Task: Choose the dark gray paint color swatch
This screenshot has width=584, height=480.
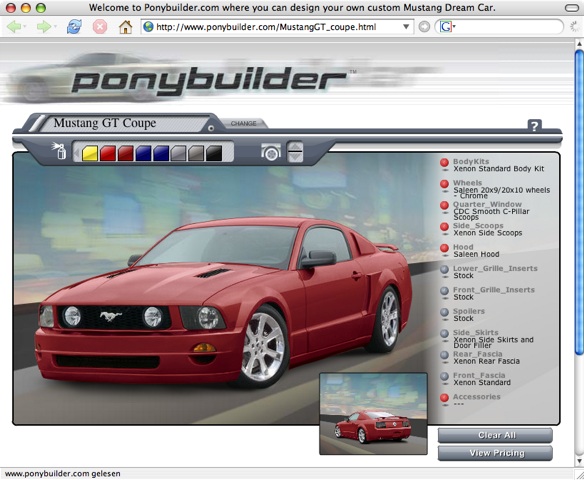Action: tap(196, 153)
